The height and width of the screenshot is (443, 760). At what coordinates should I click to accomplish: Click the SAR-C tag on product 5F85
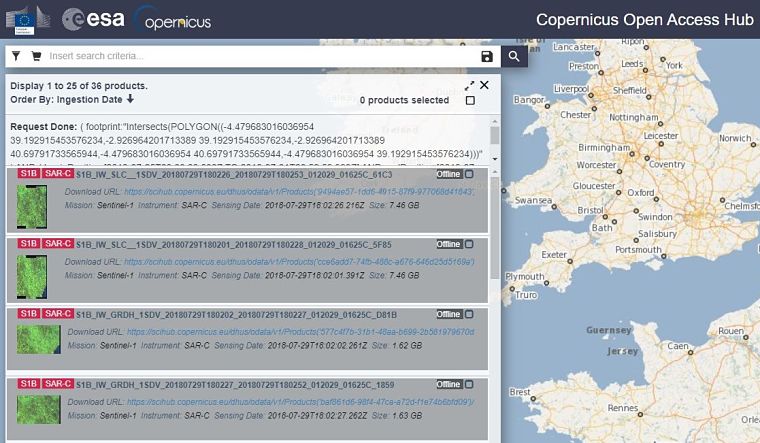58,243
